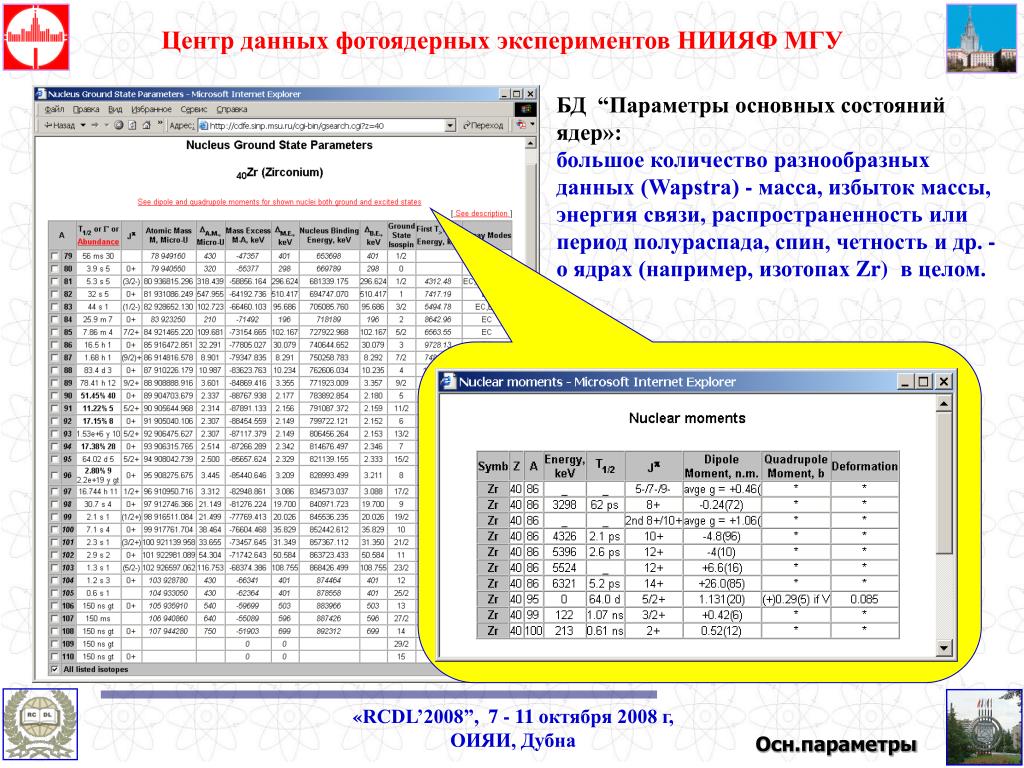This screenshot has width=1024, height=768.
Task: Click the 64.0 d half-life cell in Nuclear moments
Action: pos(604,600)
